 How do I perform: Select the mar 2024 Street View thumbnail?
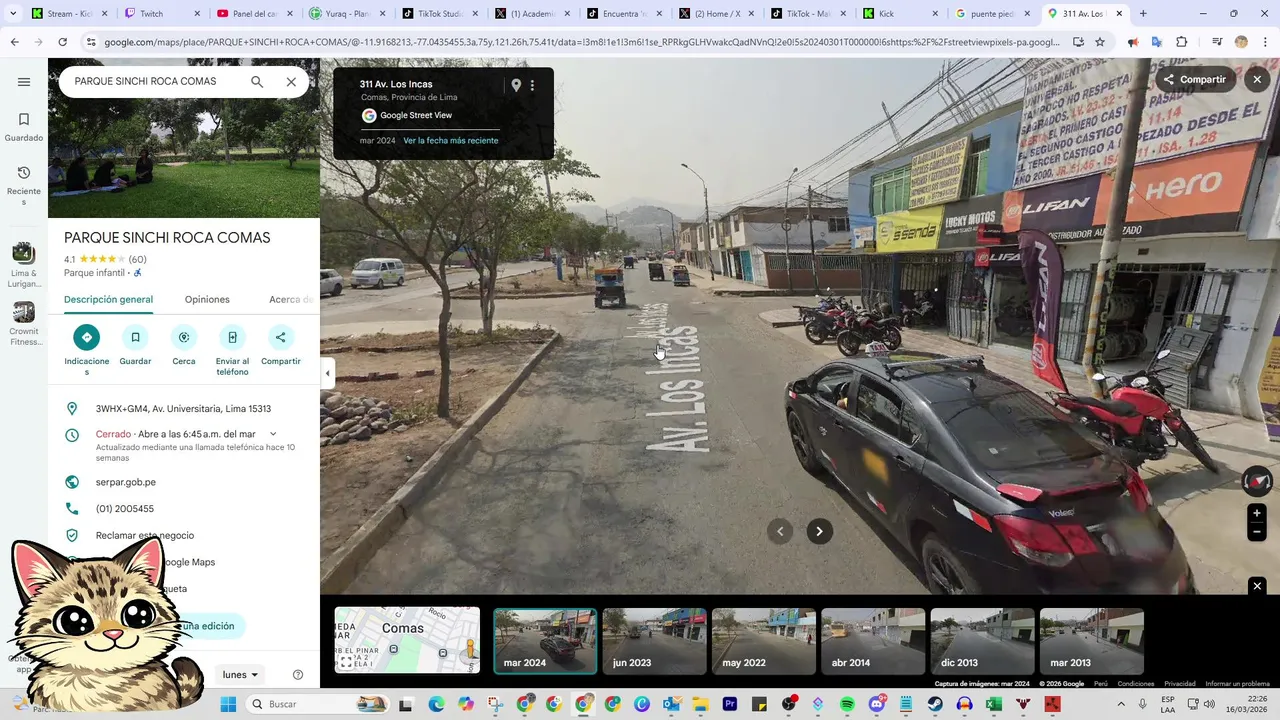pos(545,641)
